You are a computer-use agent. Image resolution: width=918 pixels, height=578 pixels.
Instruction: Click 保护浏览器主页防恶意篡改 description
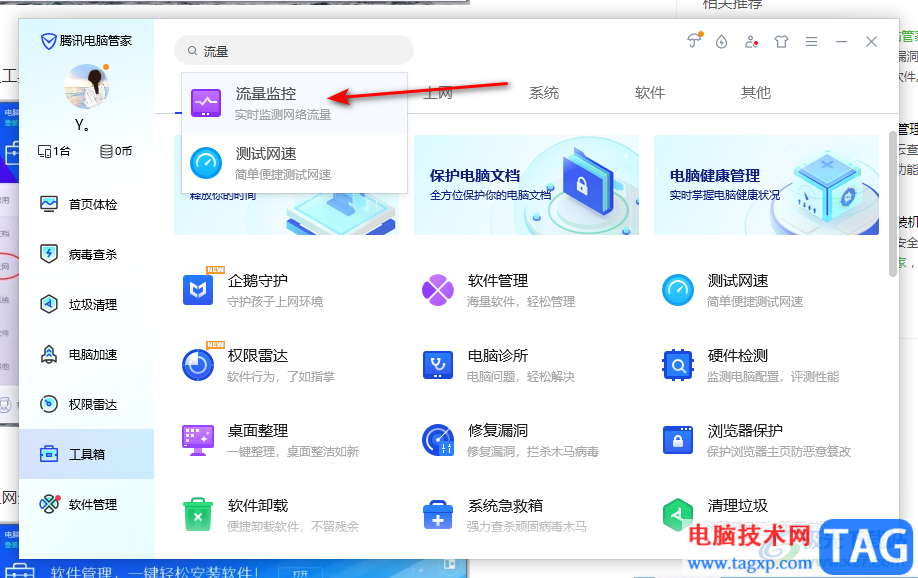pyautogui.click(x=779, y=452)
